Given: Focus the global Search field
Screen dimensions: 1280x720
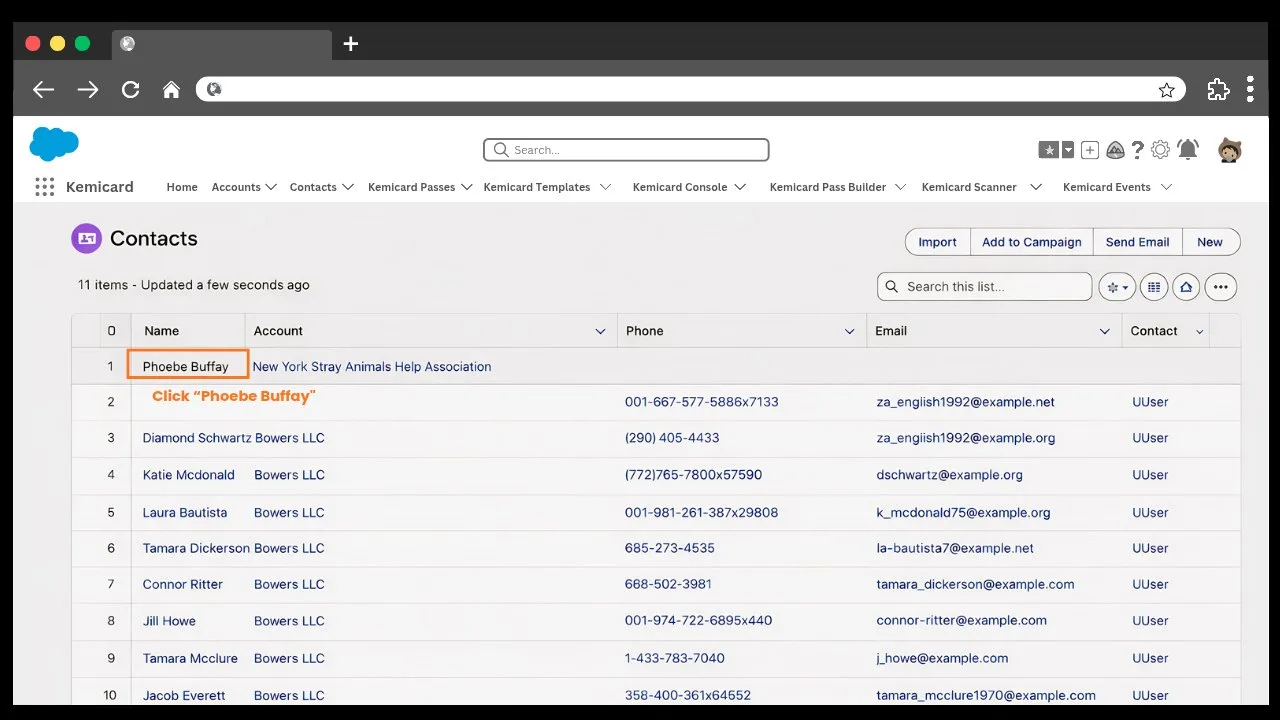Looking at the screenshot, I should tap(626, 150).
